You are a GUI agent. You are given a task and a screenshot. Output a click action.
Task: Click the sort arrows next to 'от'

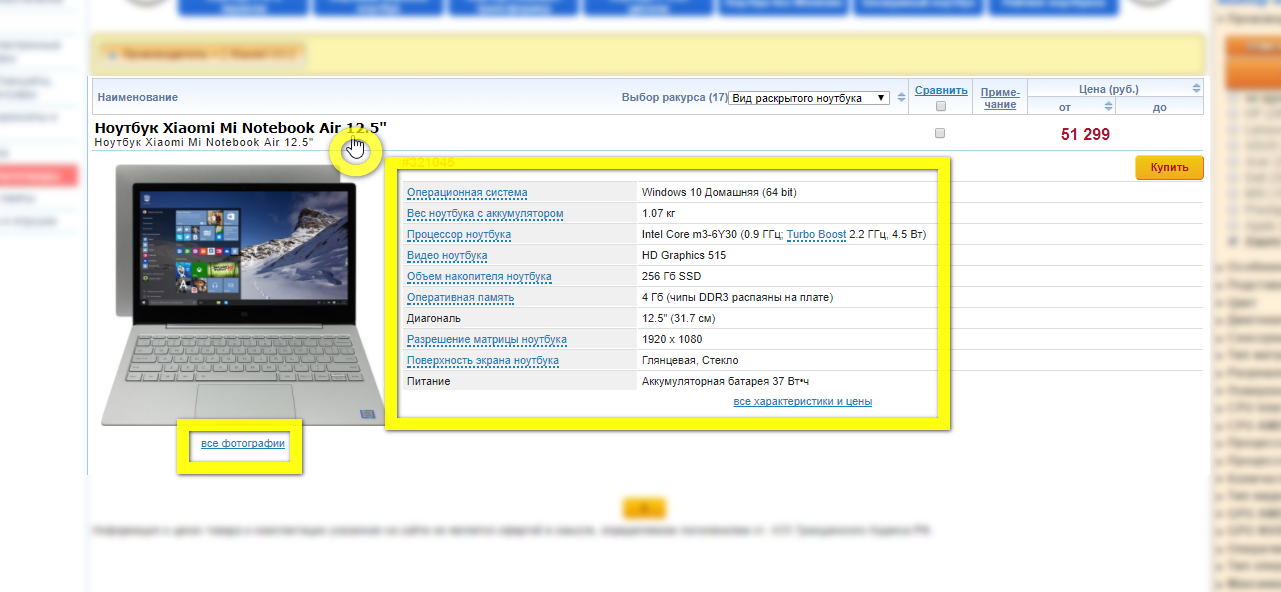pyautogui.click(x=1109, y=107)
